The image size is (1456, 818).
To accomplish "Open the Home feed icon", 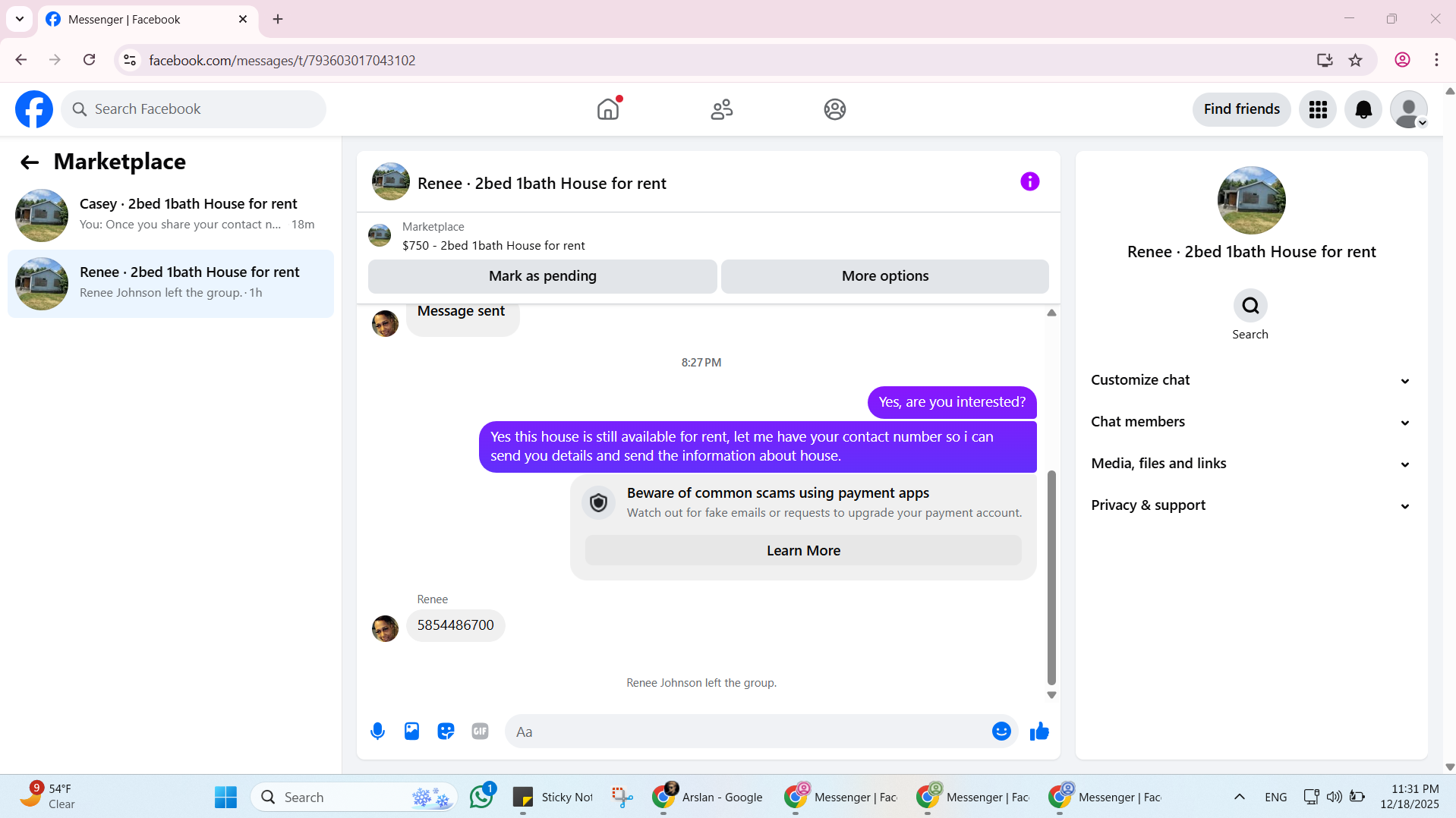I will pos(608,109).
